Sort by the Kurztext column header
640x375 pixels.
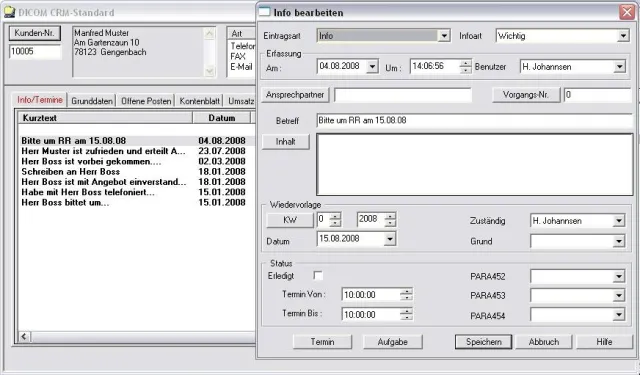click(105, 118)
